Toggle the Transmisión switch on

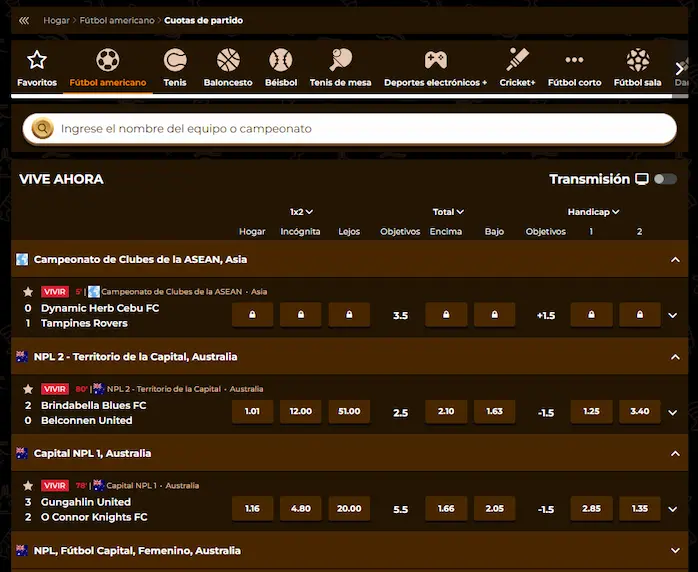pyautogui.click(x=665, y=179)
